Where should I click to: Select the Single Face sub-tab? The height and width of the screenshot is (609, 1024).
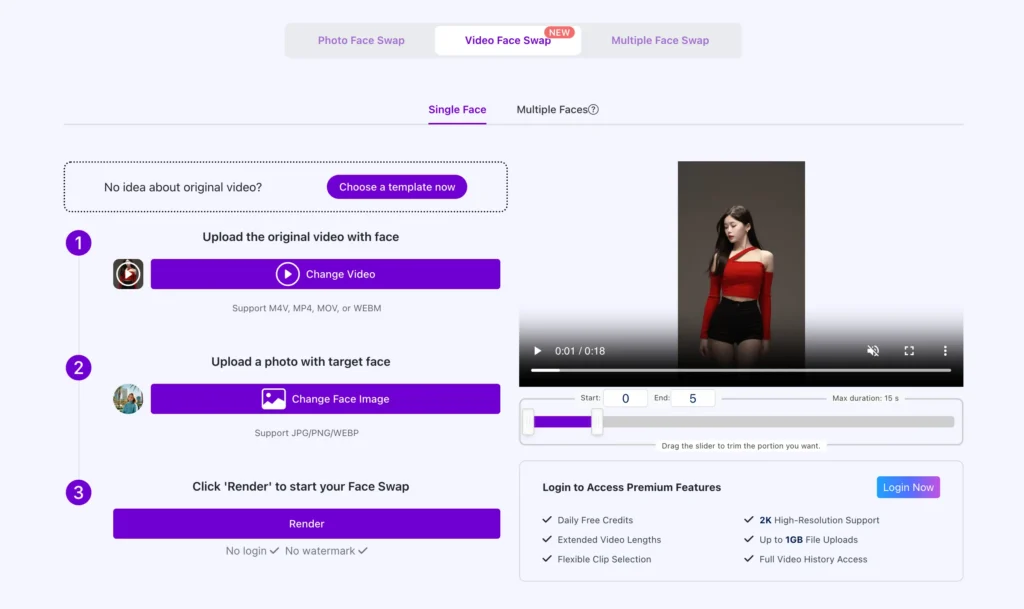click(x=457, y=110)
